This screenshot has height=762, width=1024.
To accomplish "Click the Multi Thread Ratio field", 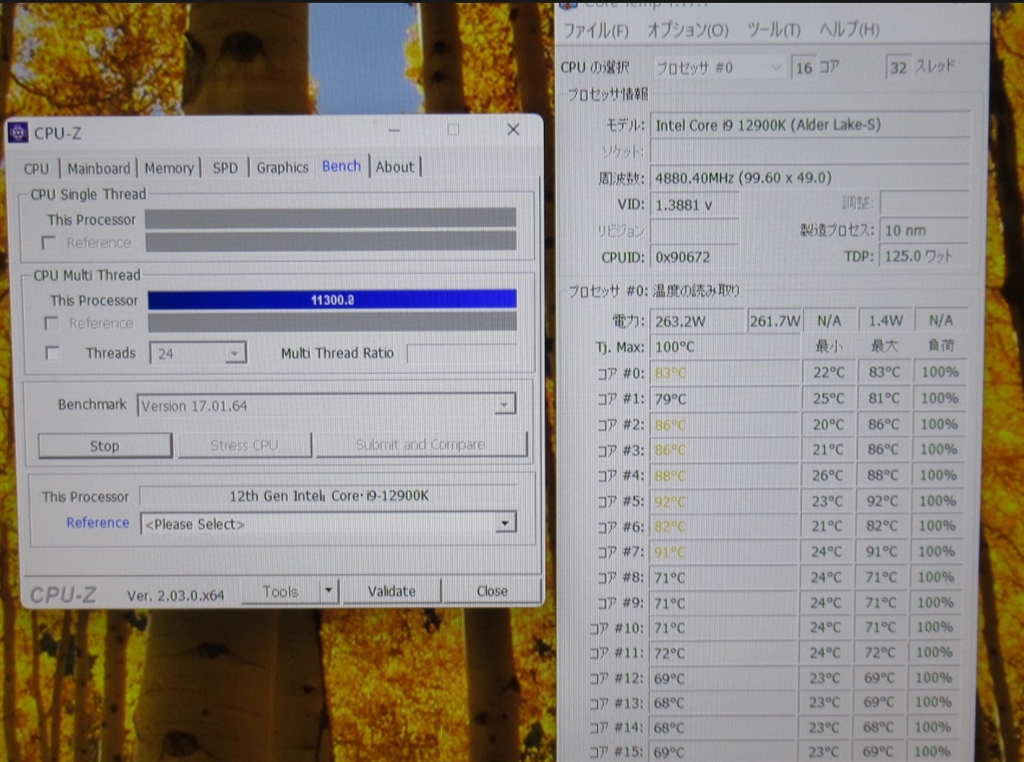I will [462, 353].
